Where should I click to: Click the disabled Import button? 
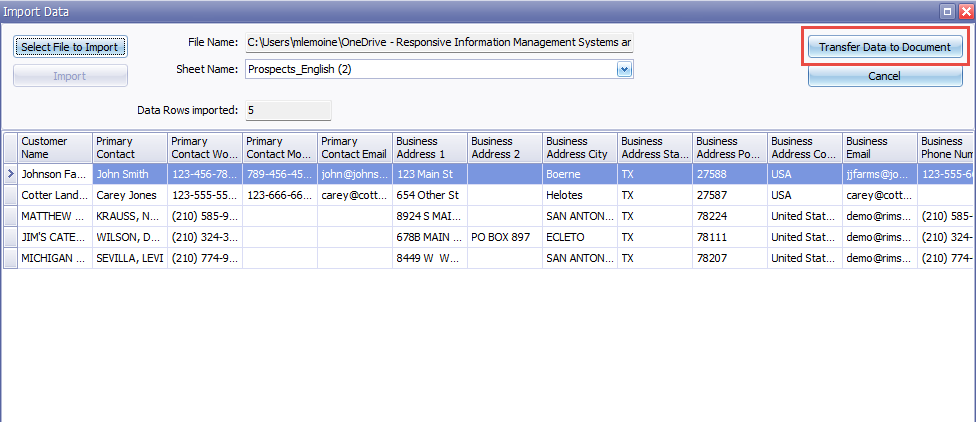pos(70,76)
